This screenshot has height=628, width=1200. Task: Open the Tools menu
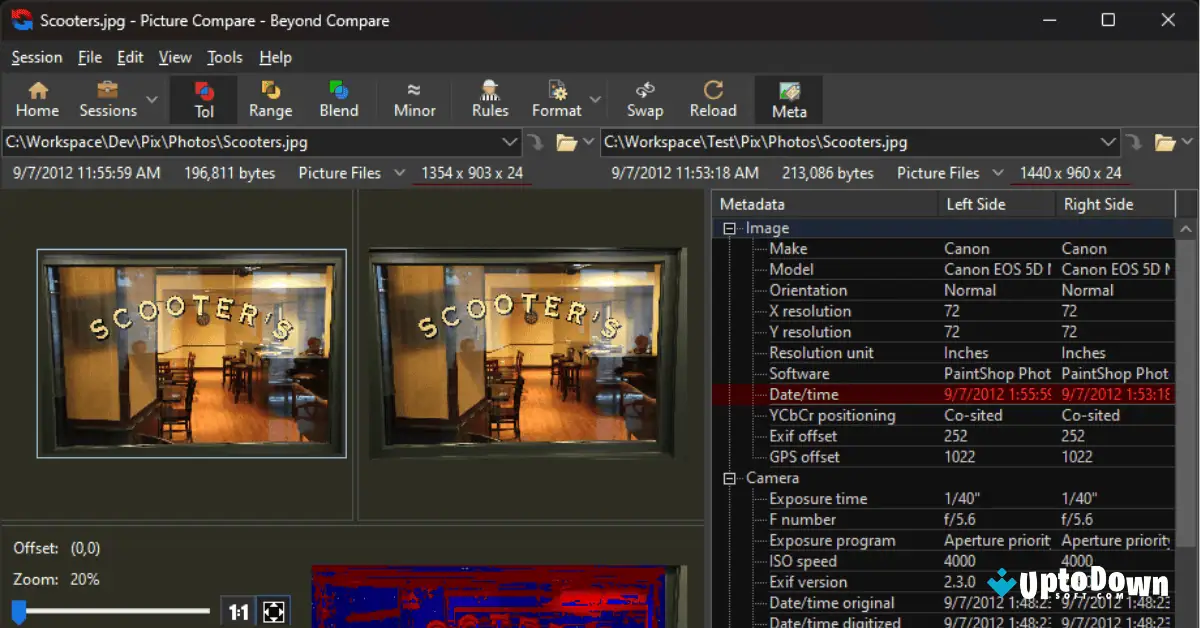point(224,57)
